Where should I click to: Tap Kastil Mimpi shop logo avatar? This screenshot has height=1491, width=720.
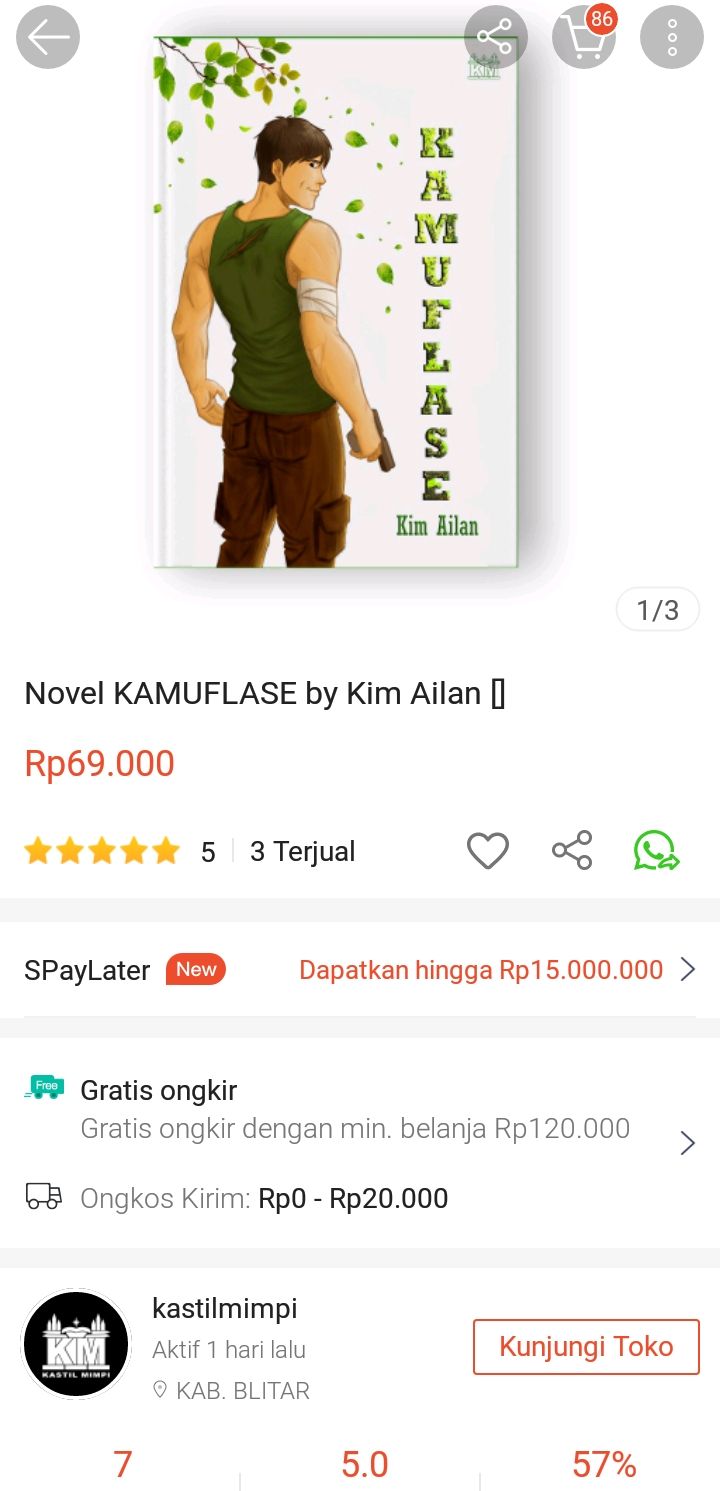[x=76, y=1344]
